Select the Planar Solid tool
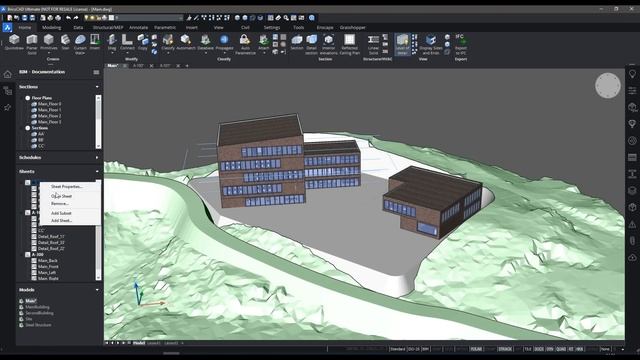The width and height of the screenshot is (640, 360). pyautogui.click(x=32, y=44)
